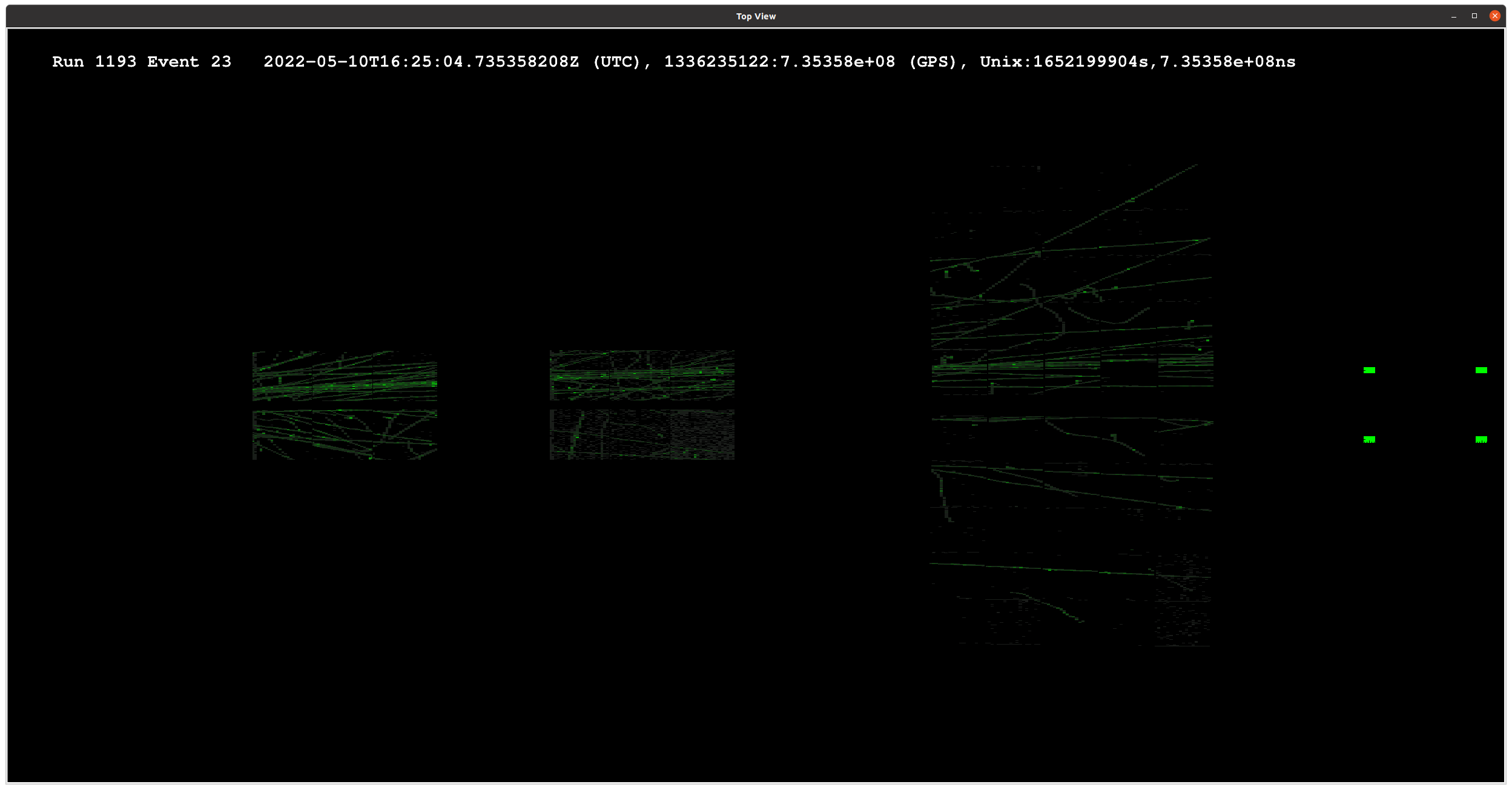Click the upper-left detector panel with dense tracks
1512x790 pixels.
pos(345,376)
